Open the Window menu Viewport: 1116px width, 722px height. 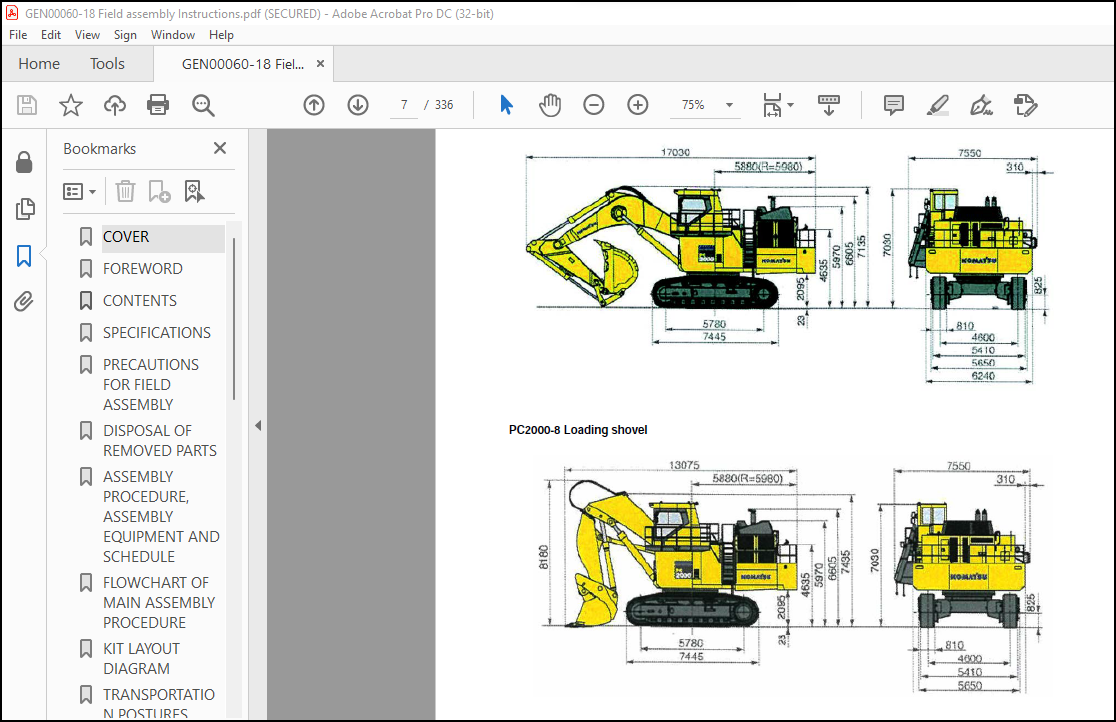pyautogui.click(x=172, y=35)
